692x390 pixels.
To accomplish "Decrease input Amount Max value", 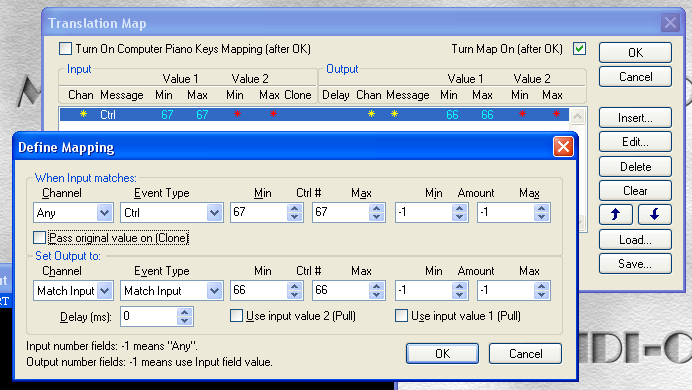I will (x=542, y=217).
